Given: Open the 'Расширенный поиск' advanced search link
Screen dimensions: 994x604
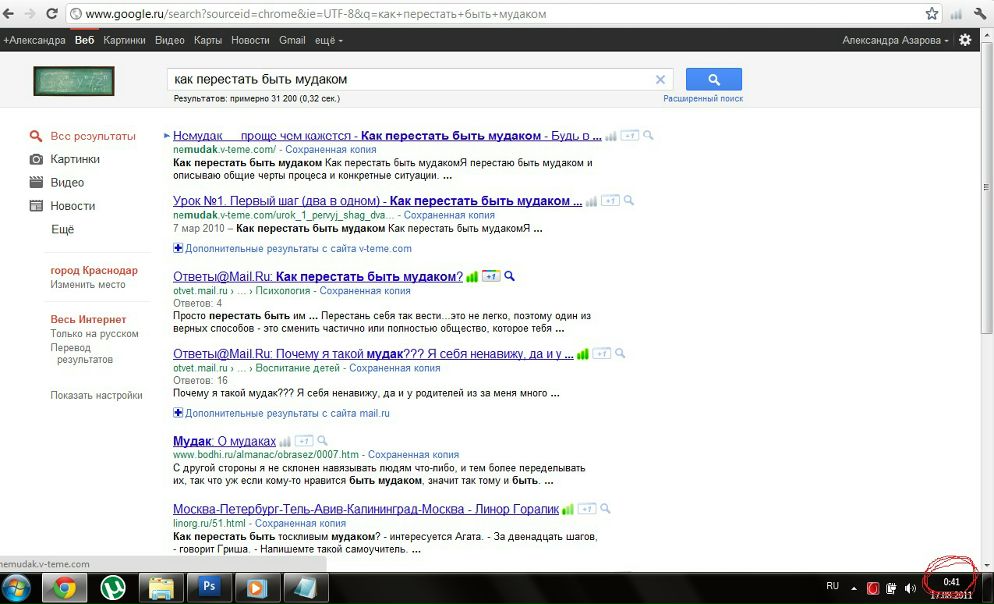Looking at the screenshot, I should 703,99.
